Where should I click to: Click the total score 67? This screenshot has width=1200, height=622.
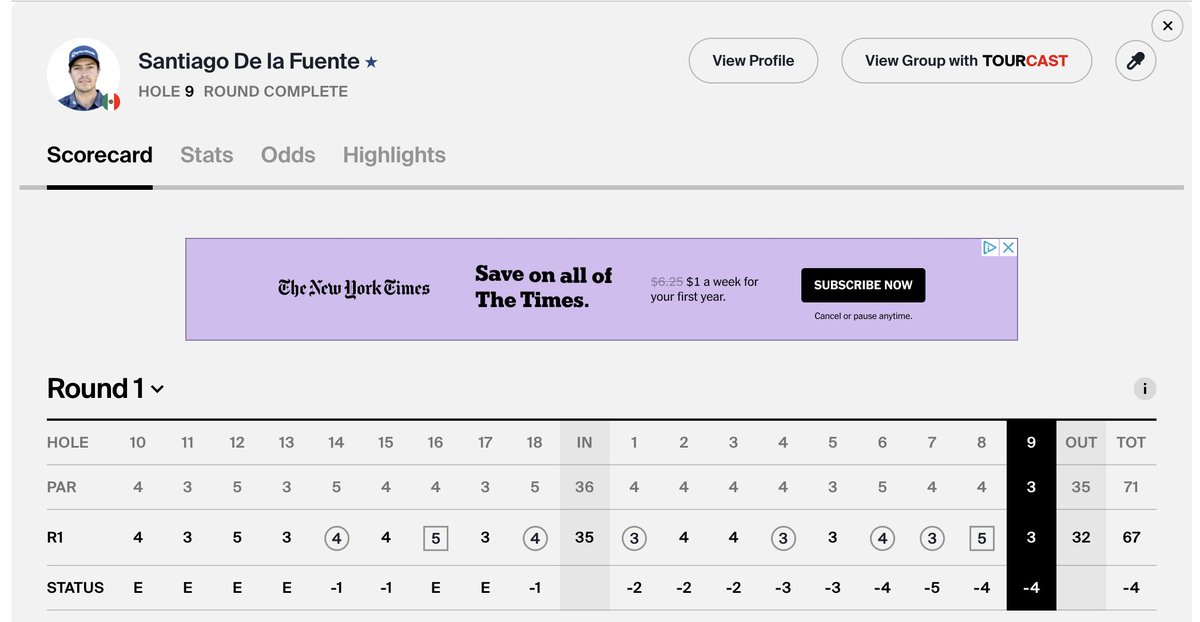(x=1131, y=538)
